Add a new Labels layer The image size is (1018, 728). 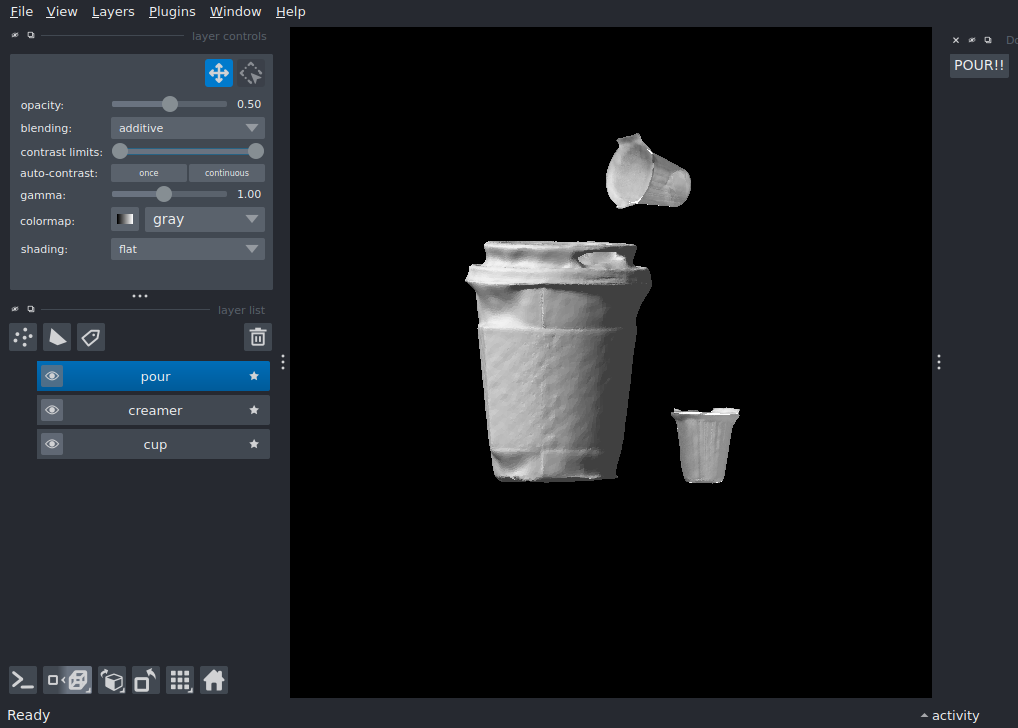tap(90, 337)
